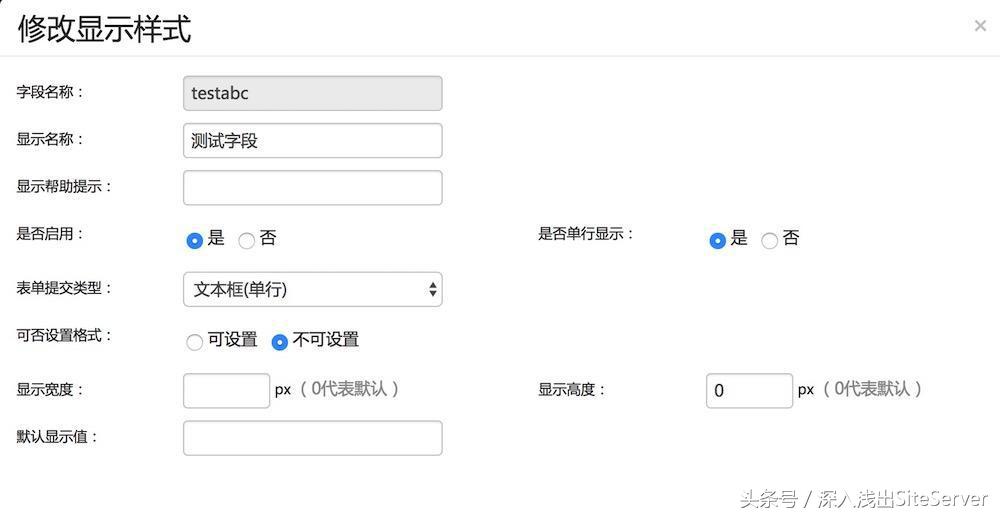Screen dimensions: 1000x516
Task: Open the 表单提交类型 dropdown
Action: pyautogui.click(x=312, y=290)
